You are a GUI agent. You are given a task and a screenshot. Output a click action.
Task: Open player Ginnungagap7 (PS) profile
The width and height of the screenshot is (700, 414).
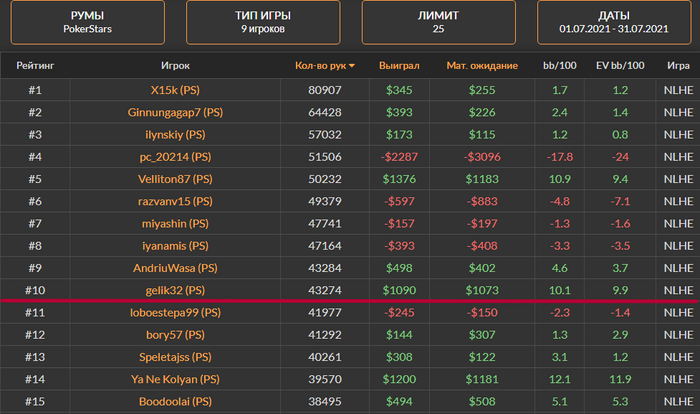click(175, 113)
